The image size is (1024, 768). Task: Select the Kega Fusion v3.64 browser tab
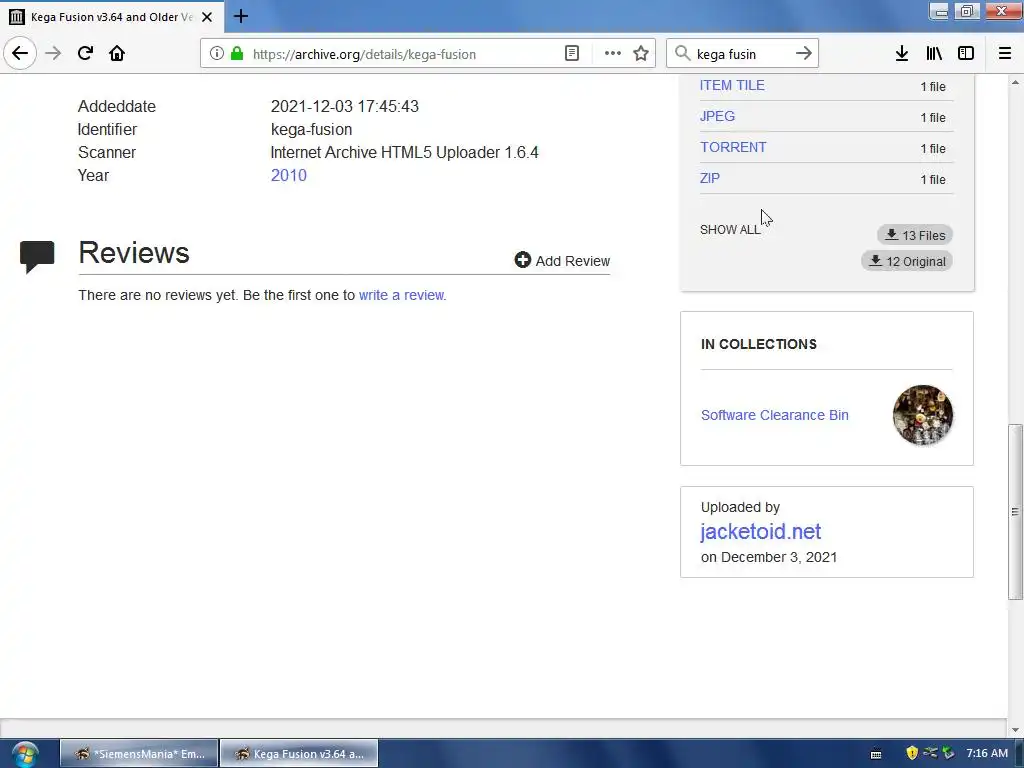pyautogui.click(x=112, y=17)
